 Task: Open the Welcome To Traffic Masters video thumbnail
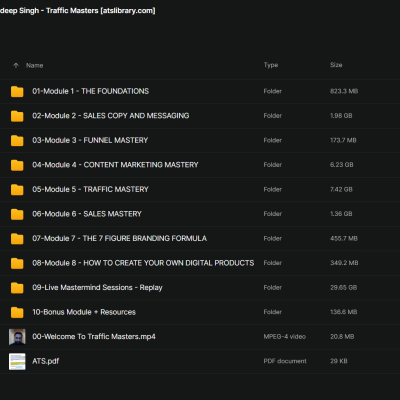(x=17, y=337)
